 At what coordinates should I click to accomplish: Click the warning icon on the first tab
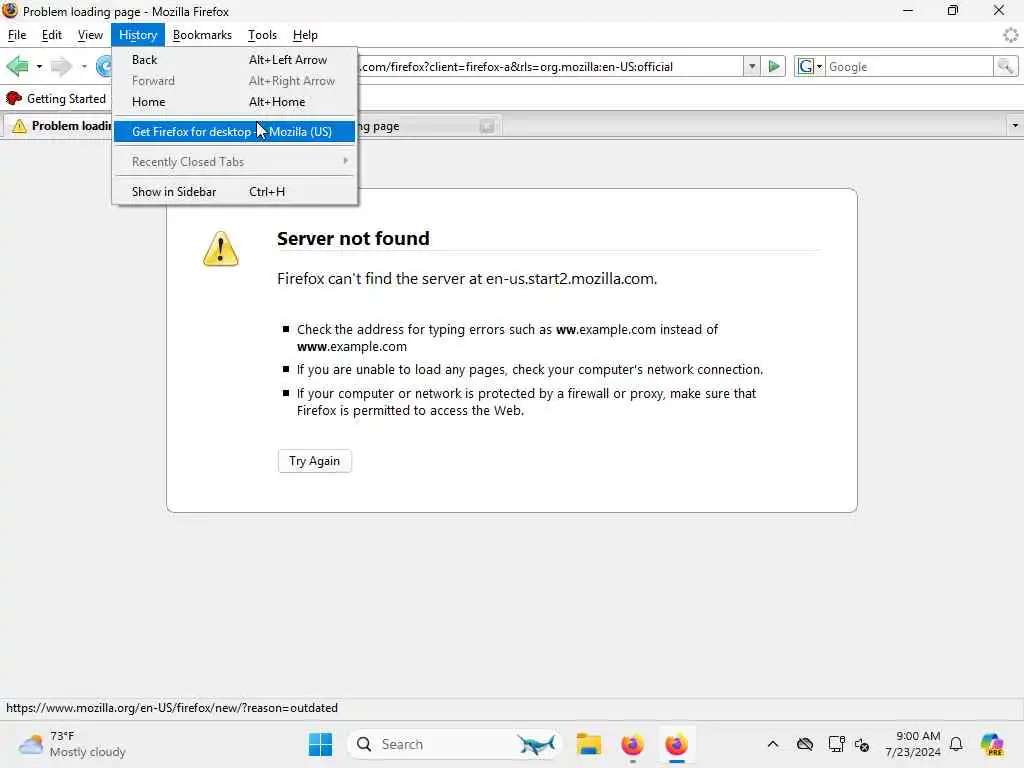20,126
